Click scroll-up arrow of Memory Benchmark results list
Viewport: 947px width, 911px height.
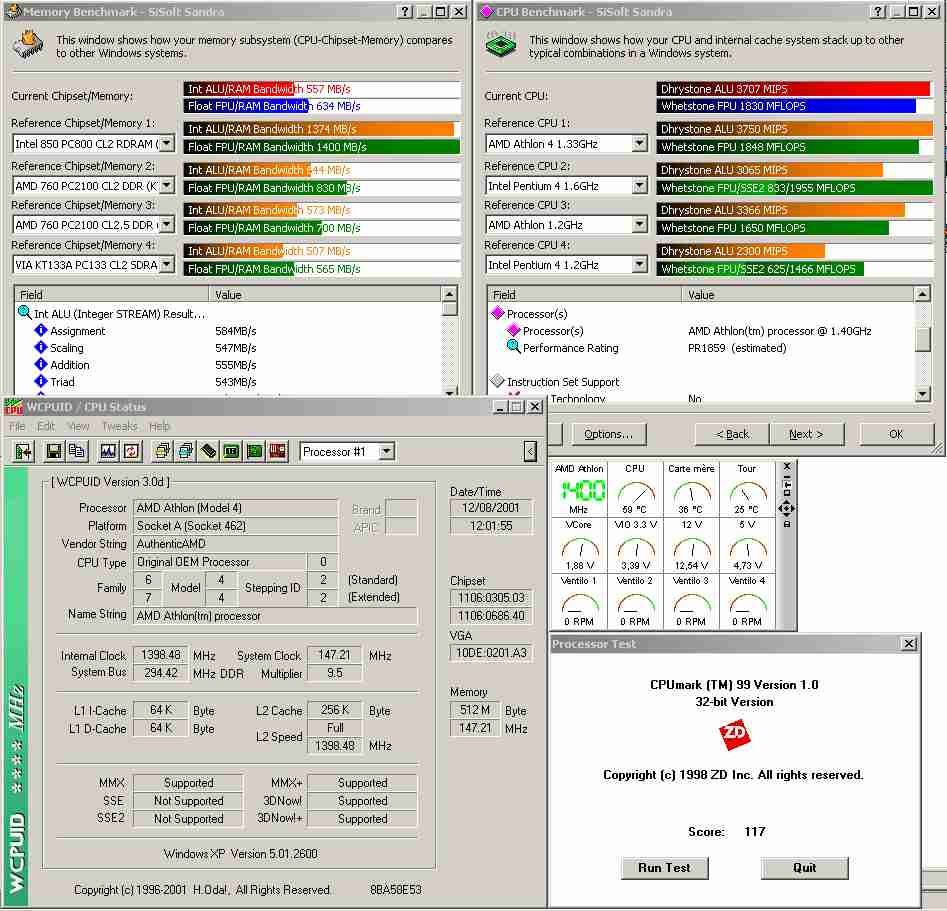click(x=449, y=294)
